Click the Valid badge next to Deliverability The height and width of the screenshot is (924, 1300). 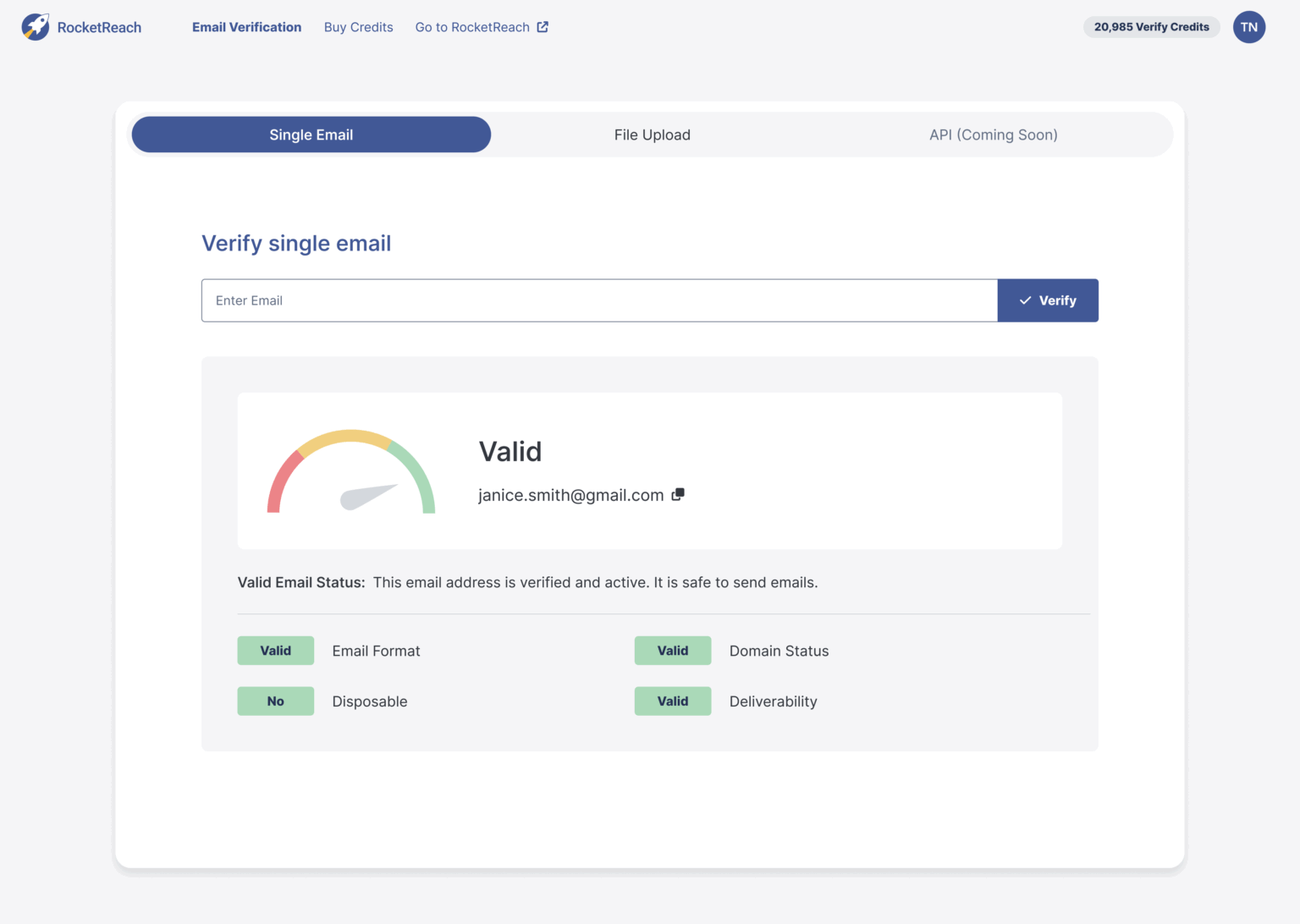(672, 701)
